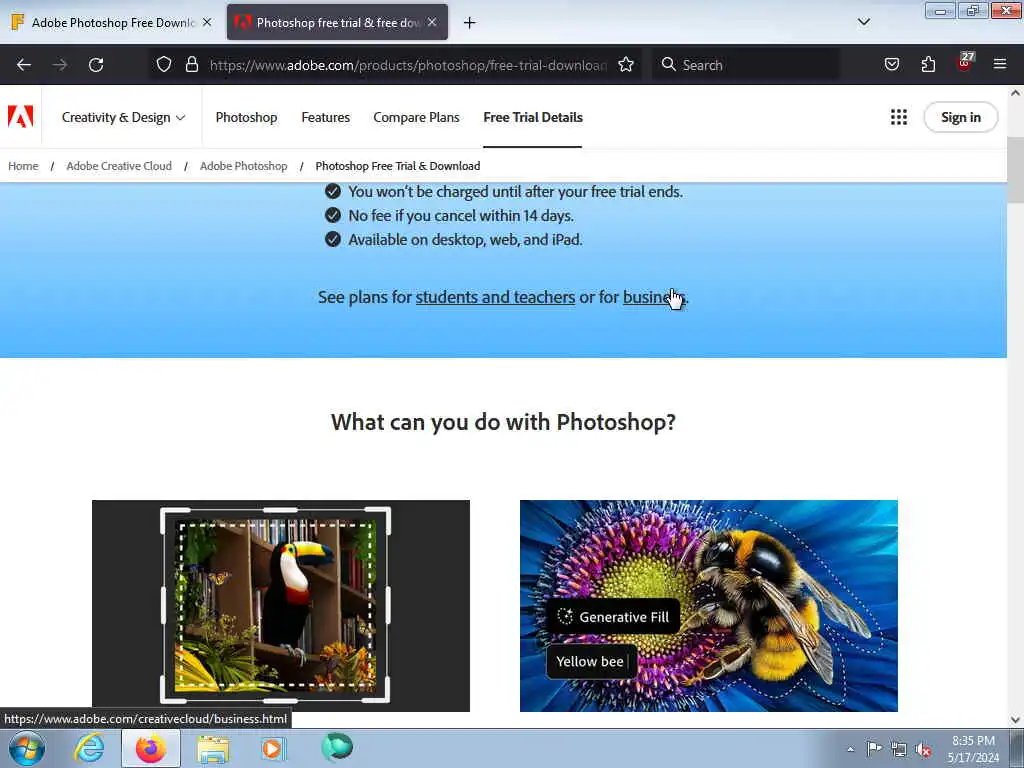Follow the business plans link

coord(654,297)
